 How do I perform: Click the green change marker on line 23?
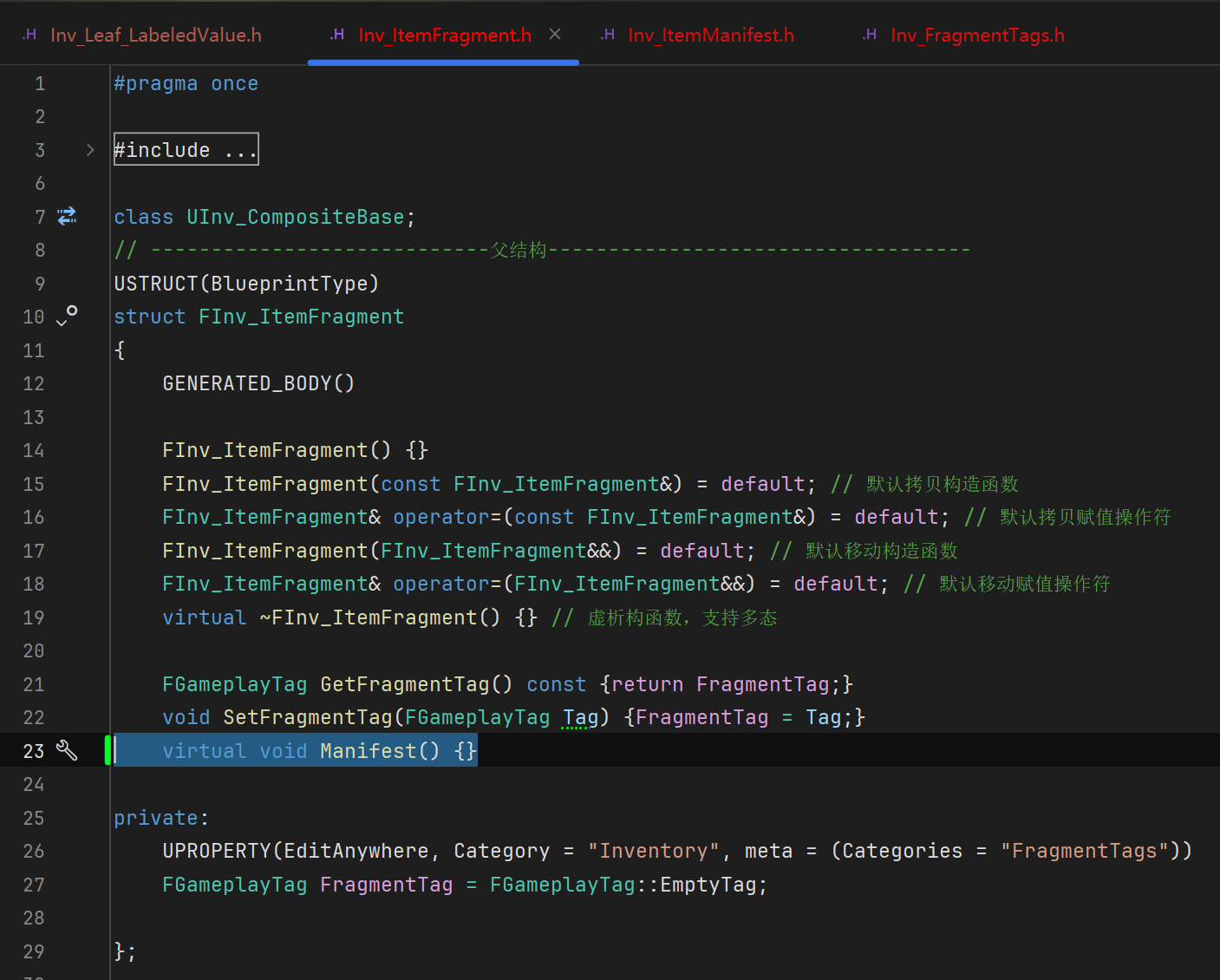click(x=108, y=750)
